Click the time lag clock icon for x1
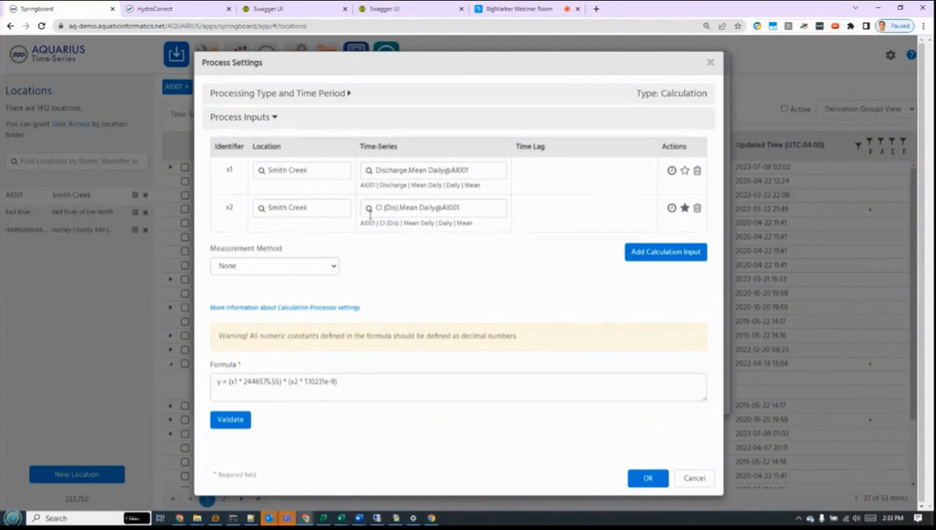 coord(672,171)
